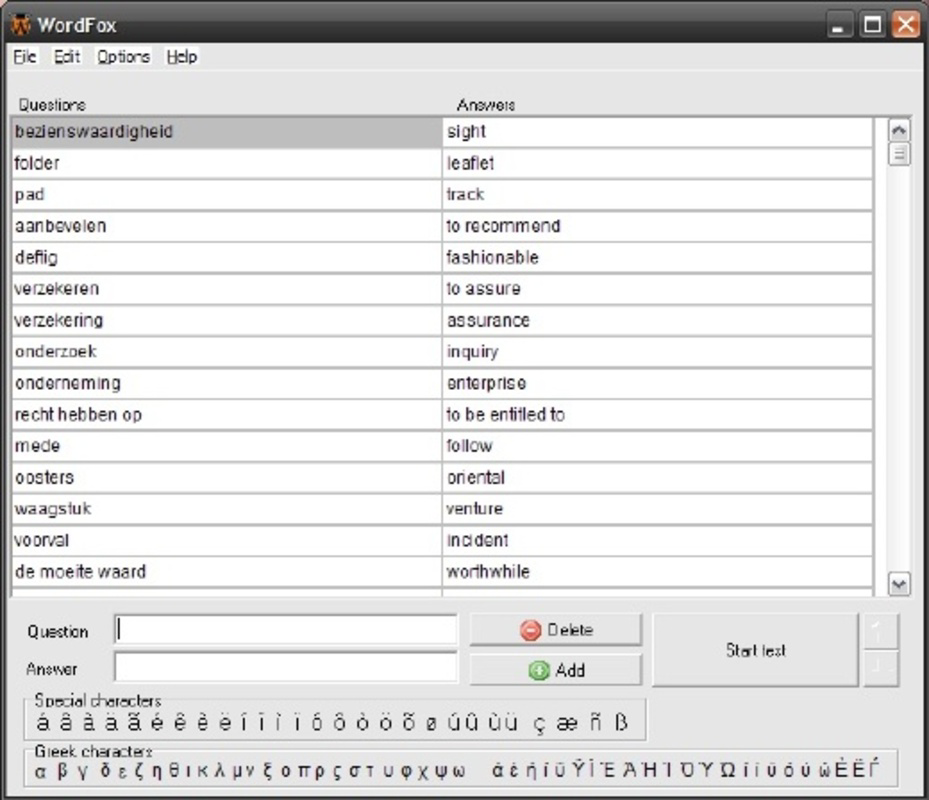Insert the æ special character

pos(567,723)
